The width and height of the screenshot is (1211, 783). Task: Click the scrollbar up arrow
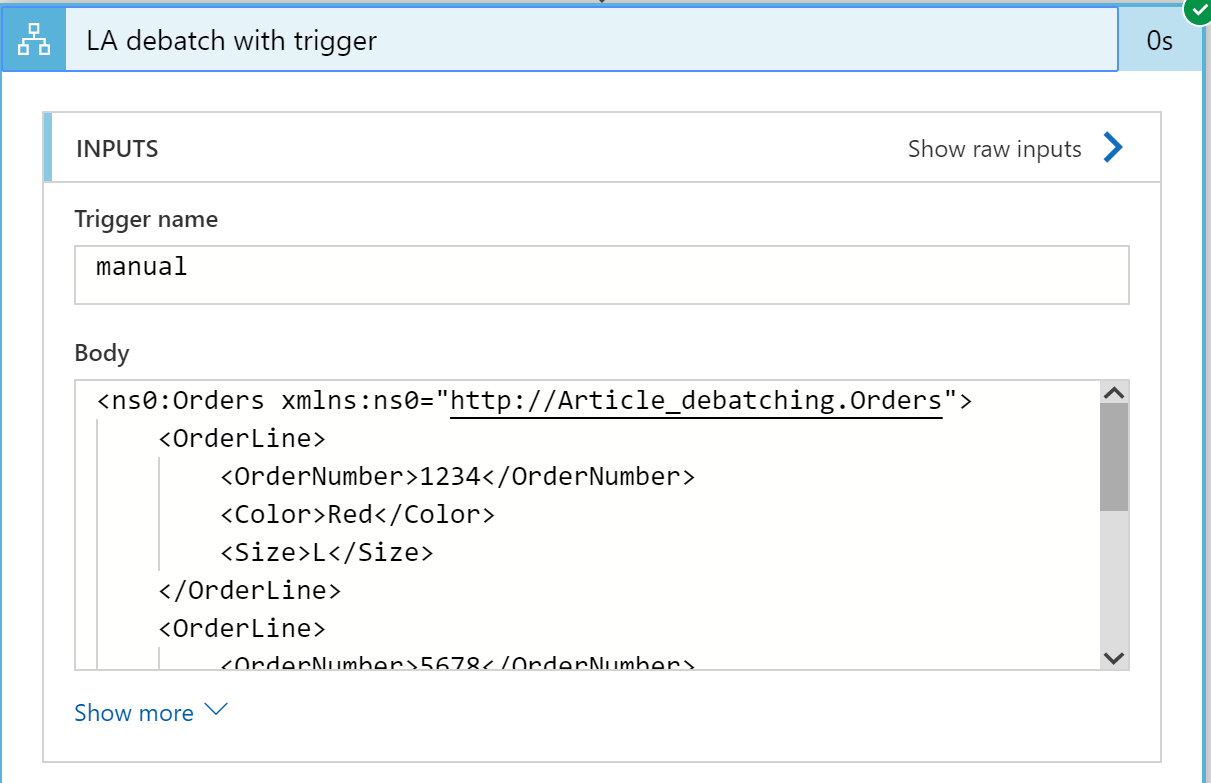coord(1112,393)
